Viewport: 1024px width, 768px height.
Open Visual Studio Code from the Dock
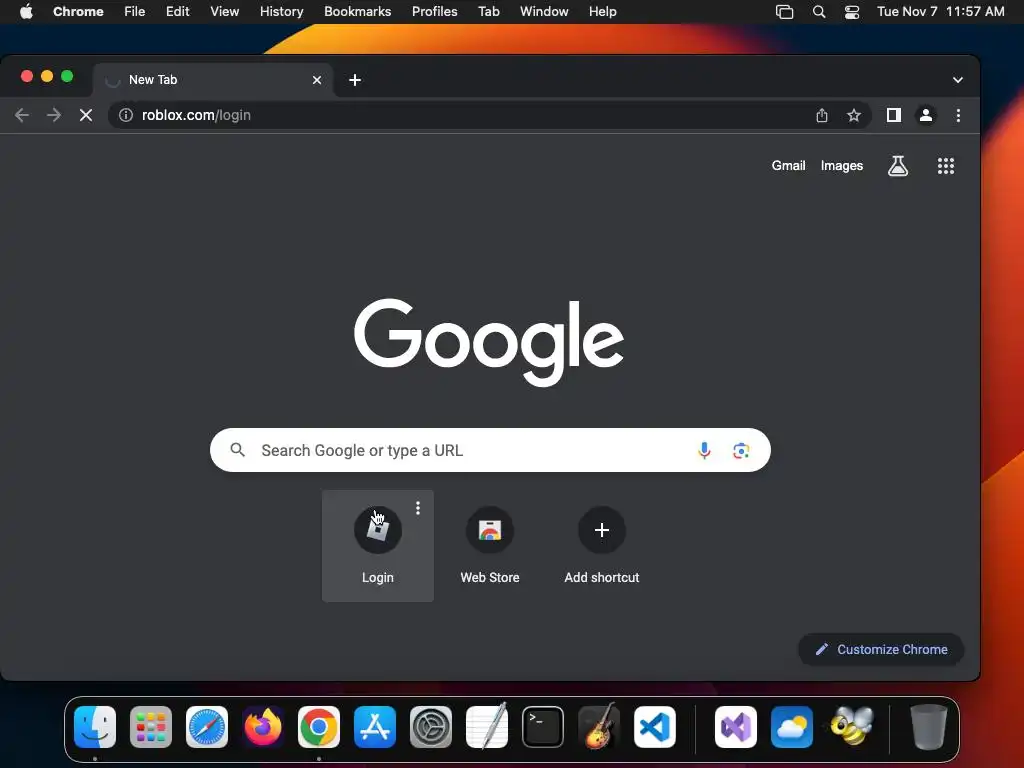[x=655, y=727]
